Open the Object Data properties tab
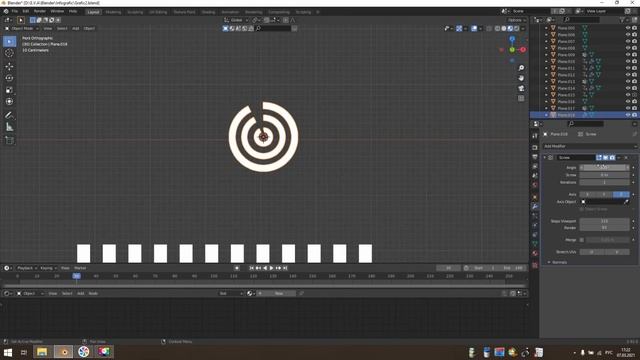640x360 pixels. coord(535,244)
